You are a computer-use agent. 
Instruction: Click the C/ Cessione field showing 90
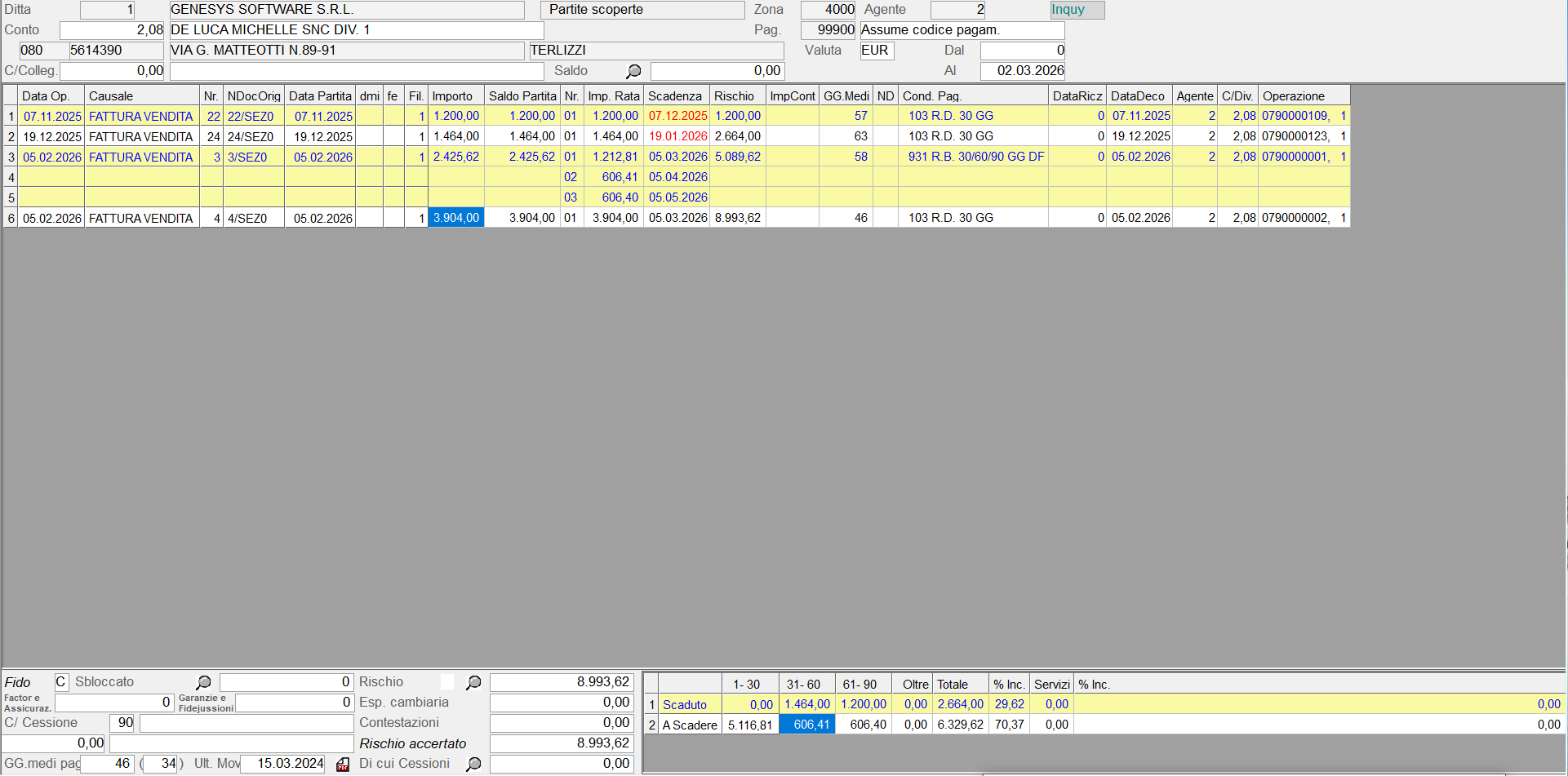point(122,723)
